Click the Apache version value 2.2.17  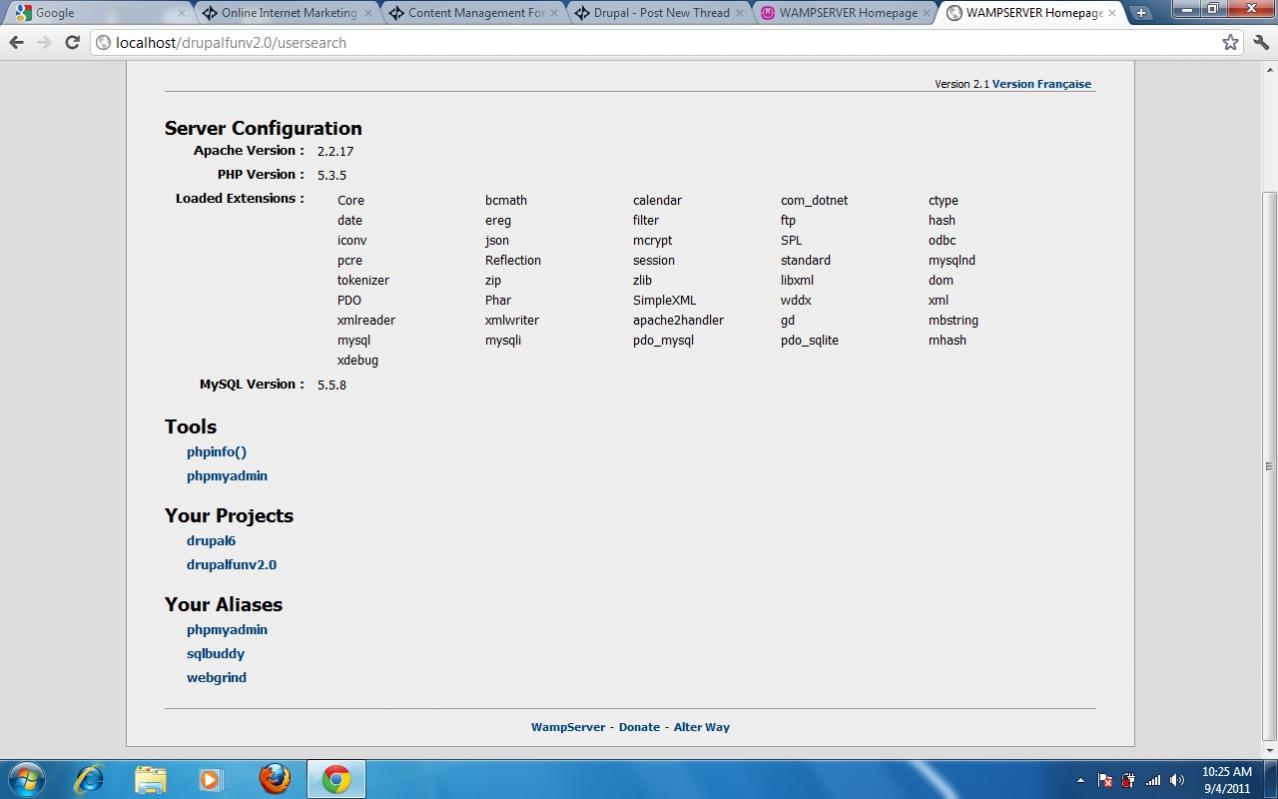pyautogui.click(x=335, y=152)
